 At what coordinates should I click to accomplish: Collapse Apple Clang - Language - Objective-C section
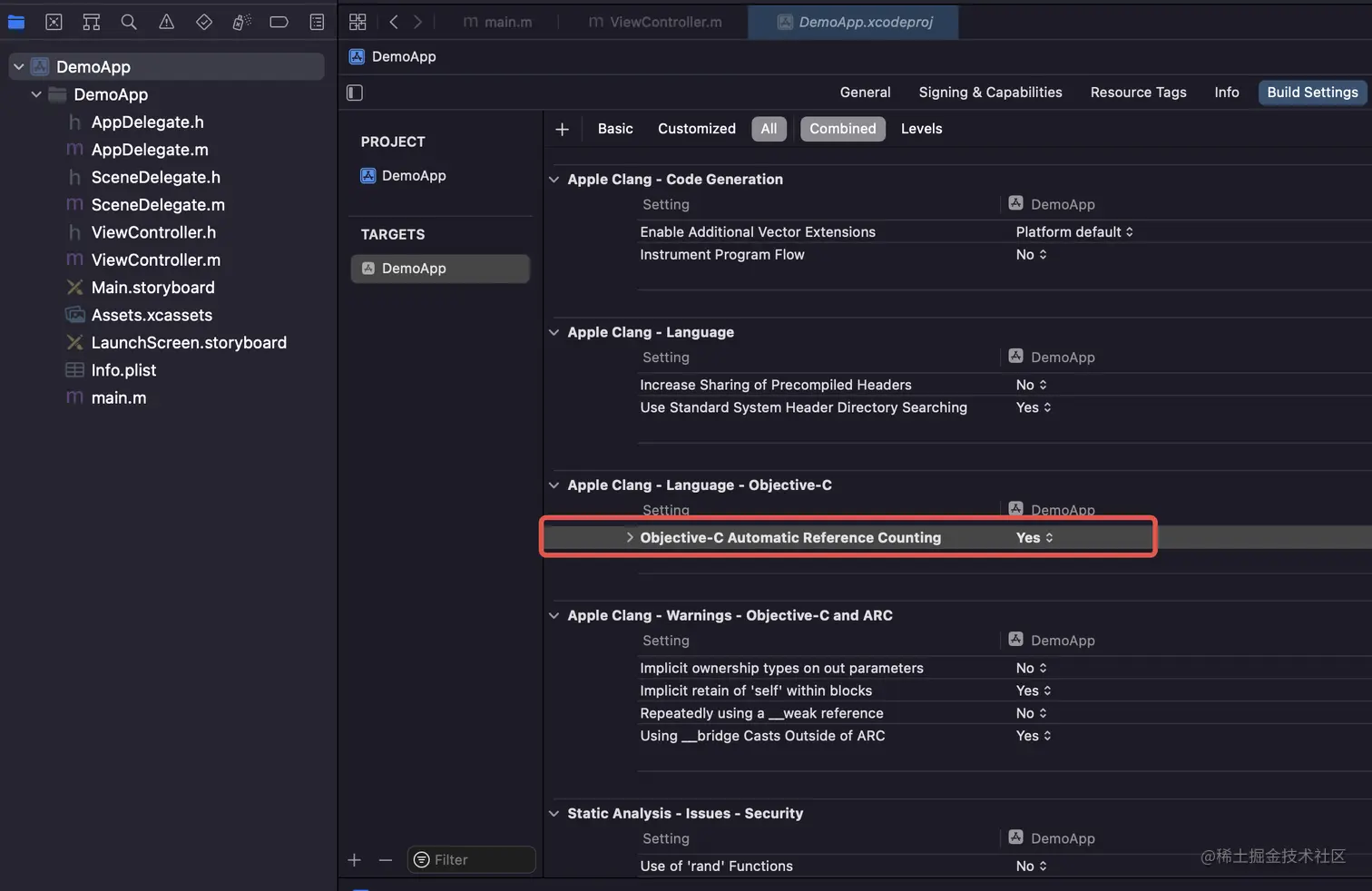coord(554,485)
